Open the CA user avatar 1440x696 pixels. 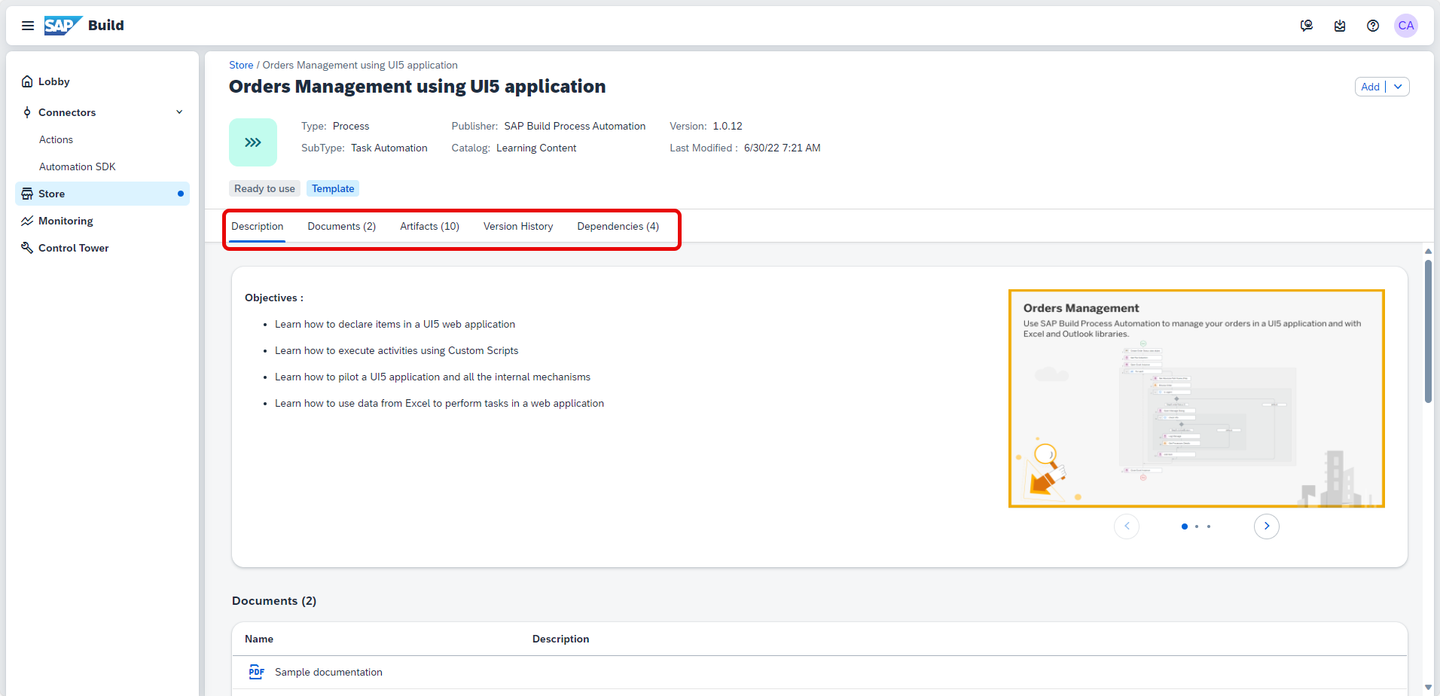click(1406, 26)
